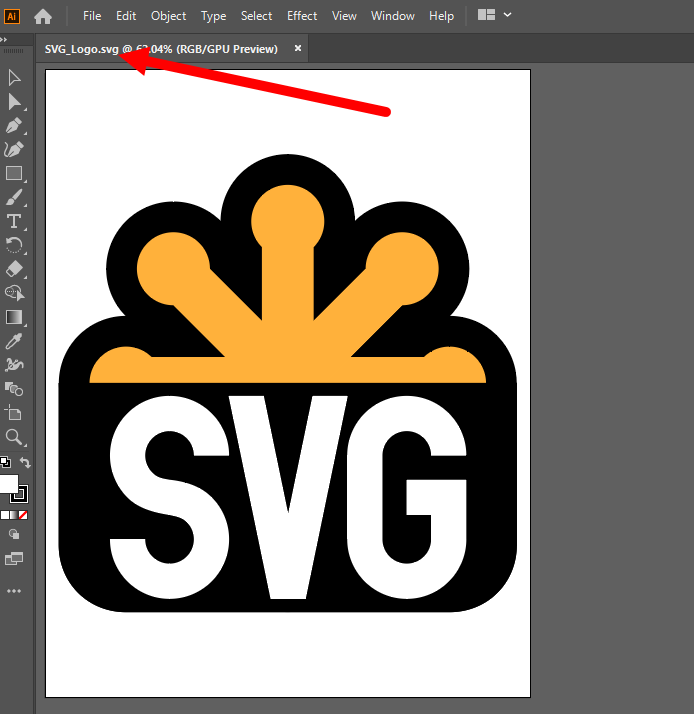Select the Rectangle tool
Viewport: 694px width, 714px height.
click(x=14, y=173)
